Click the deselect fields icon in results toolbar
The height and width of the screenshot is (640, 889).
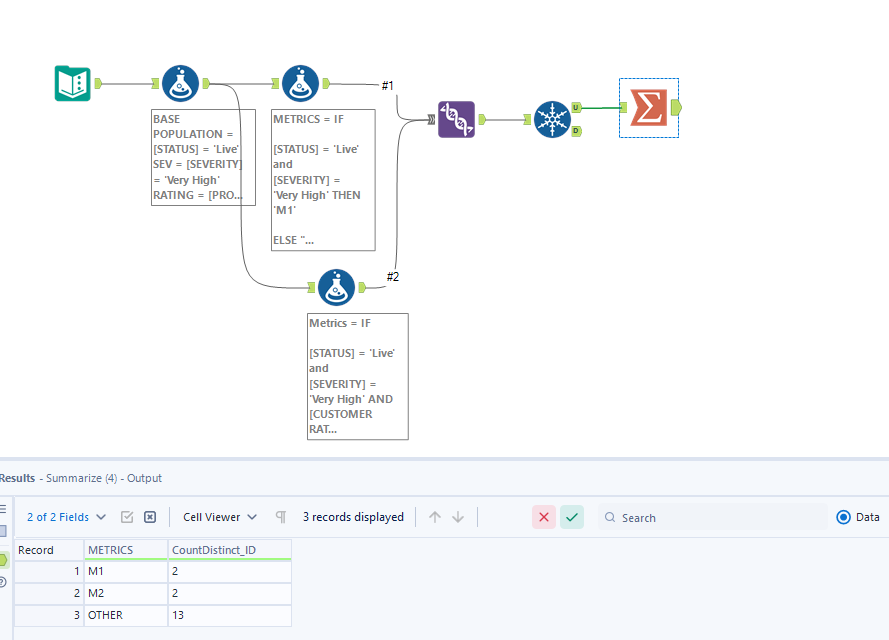[150, 517]
